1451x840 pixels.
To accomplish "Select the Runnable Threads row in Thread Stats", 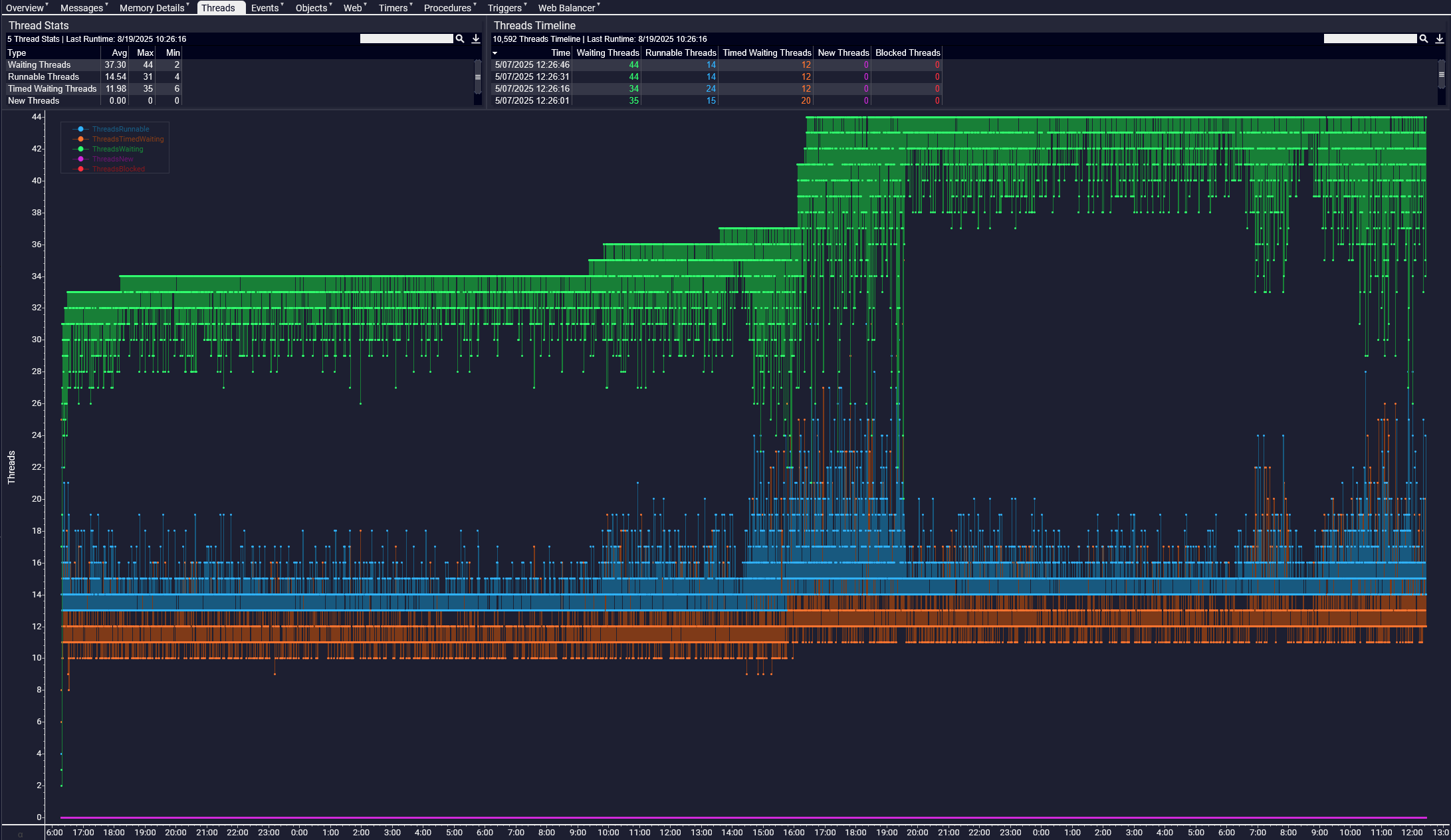I will (43, 76).
